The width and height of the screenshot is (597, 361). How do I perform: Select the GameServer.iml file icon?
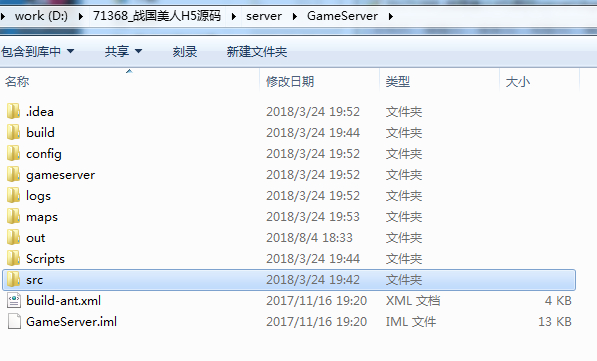click(x=14, y=321)
